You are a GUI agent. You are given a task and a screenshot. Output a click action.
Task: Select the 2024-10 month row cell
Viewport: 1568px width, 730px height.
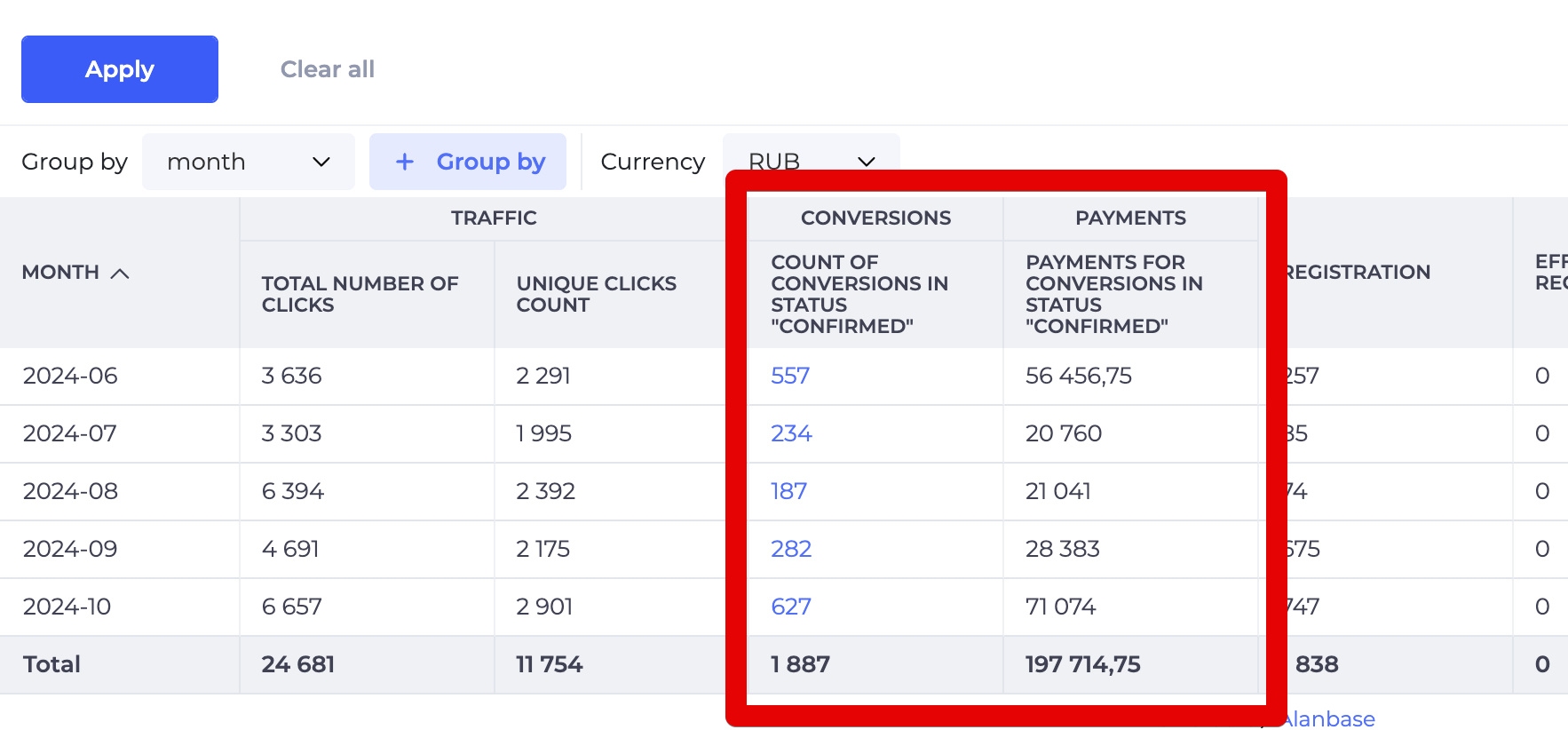coord(67,607)
